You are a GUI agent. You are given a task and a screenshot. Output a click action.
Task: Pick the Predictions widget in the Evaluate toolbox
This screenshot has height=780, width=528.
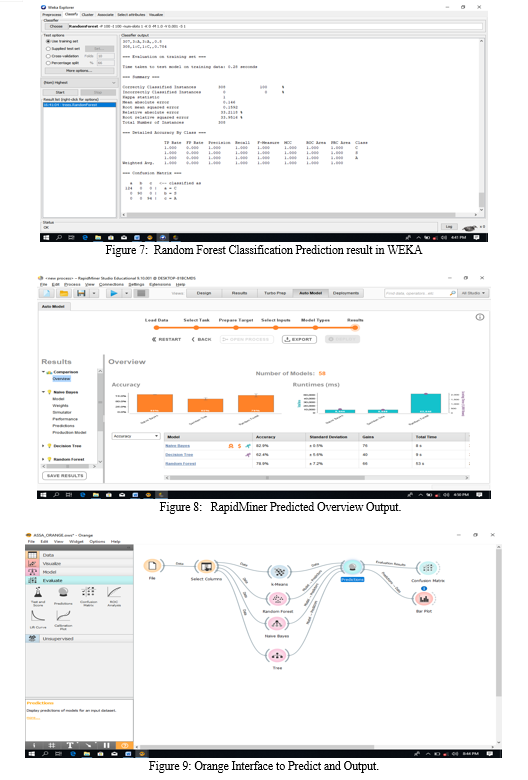click(x=63, y=593)
